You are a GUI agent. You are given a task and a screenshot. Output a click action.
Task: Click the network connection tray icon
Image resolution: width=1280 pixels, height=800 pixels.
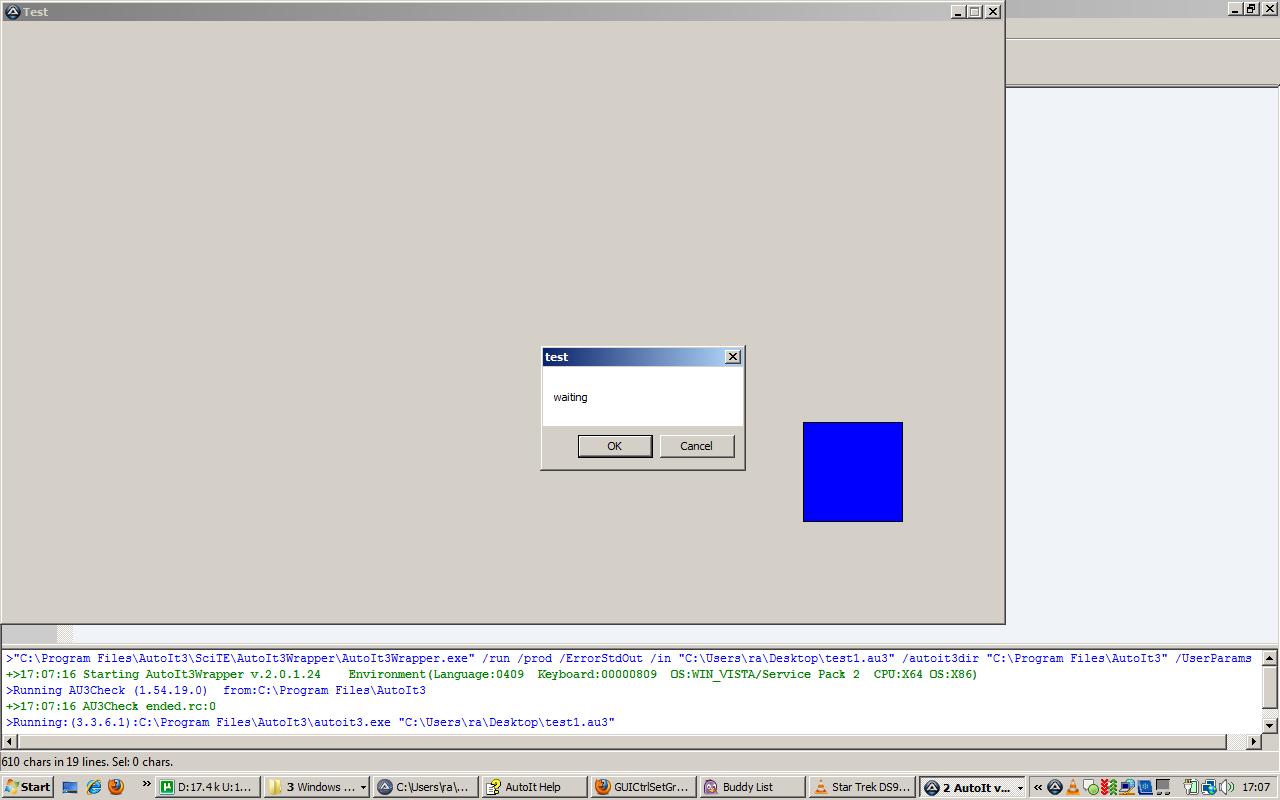[1209, 787]
